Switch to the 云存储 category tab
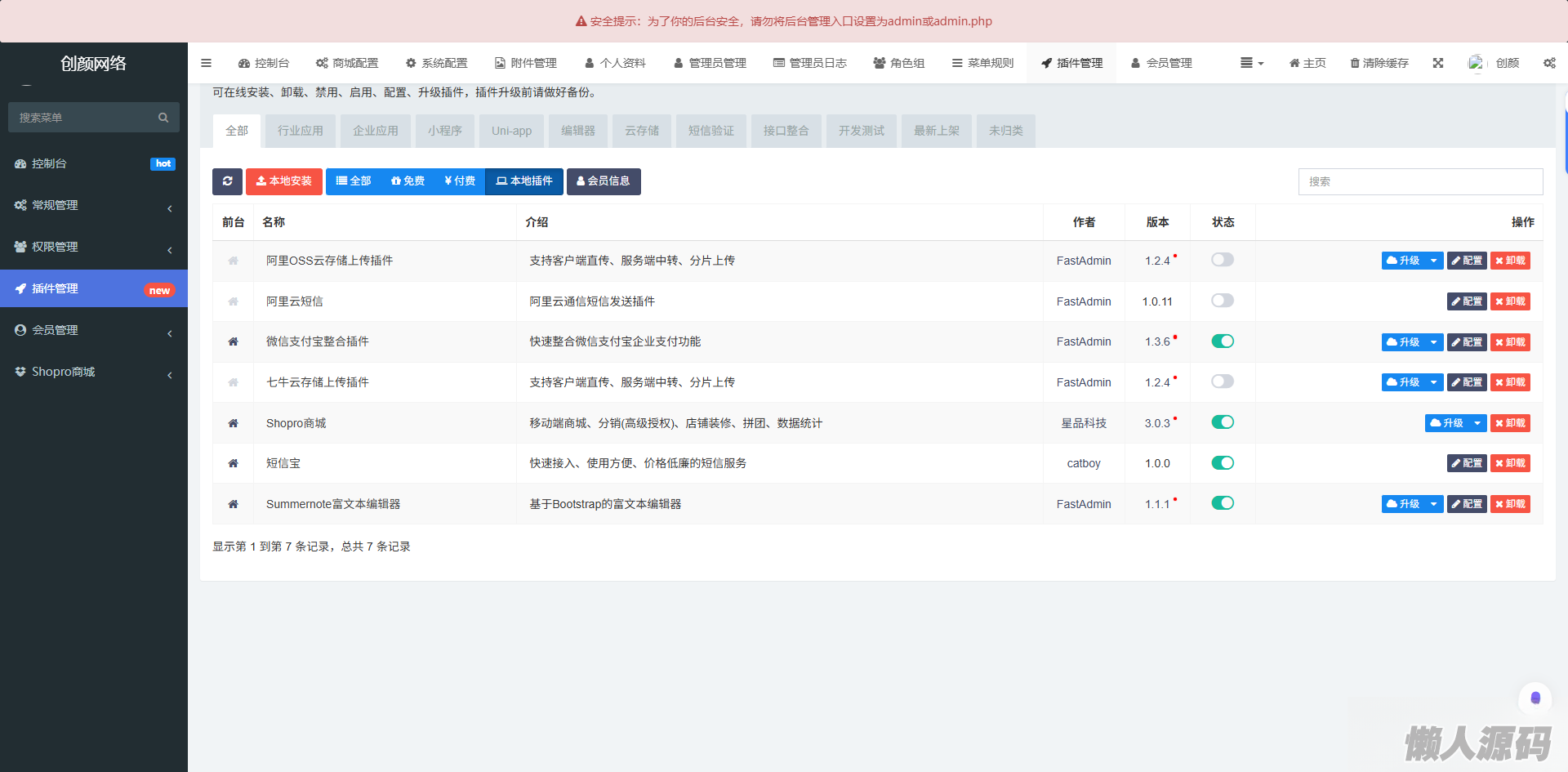The width and height of the screenshot is (1568, 772). (641, 131)
